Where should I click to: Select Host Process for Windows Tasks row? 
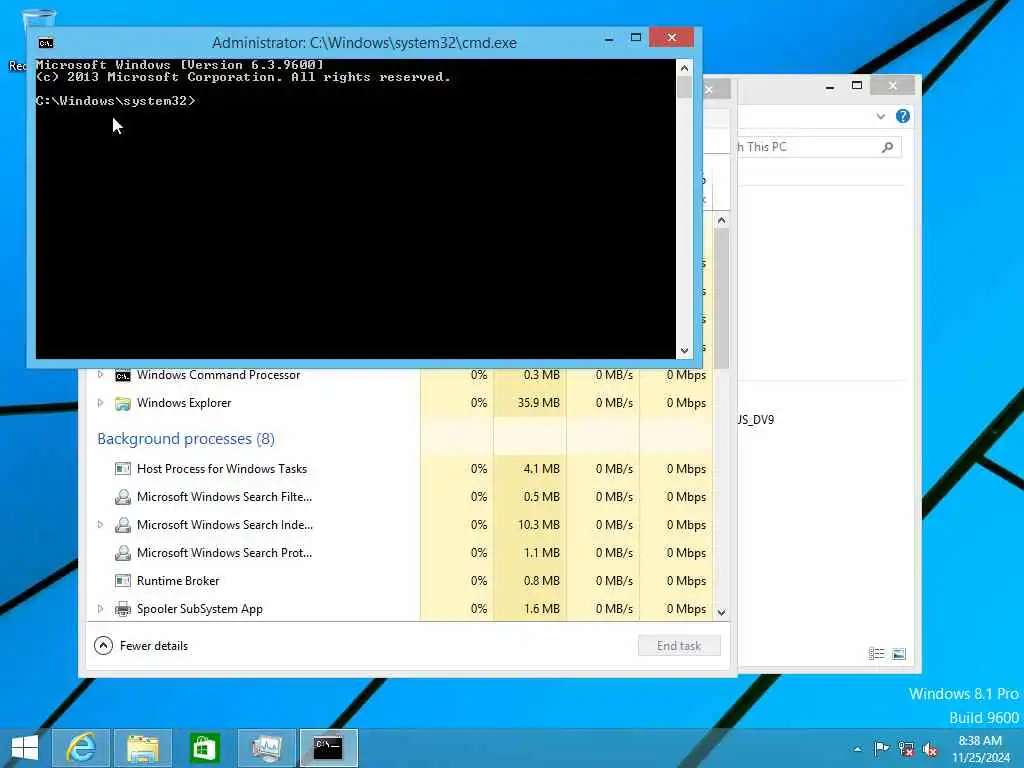tap(222, 469)
